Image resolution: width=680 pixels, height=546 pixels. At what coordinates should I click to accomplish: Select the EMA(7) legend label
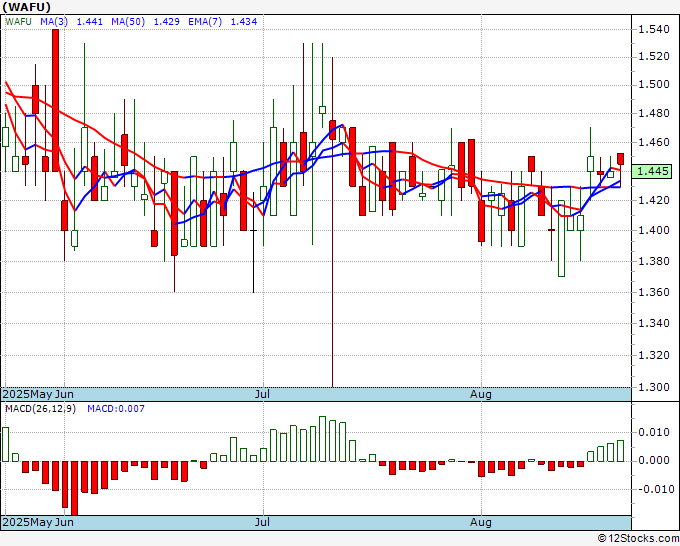coord(205,22)
